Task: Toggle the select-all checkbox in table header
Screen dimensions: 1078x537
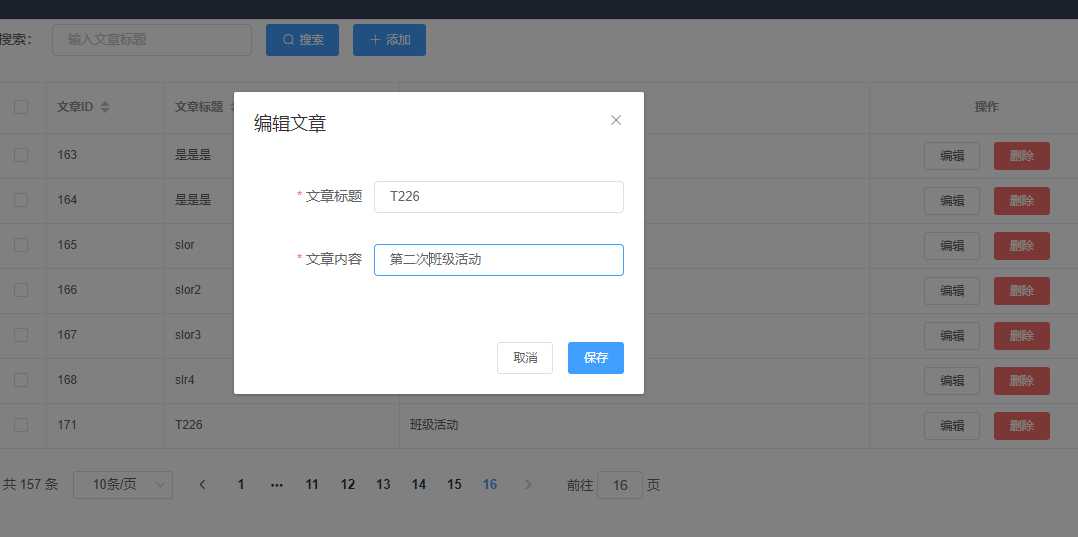Action: click(x=21, y=107)
